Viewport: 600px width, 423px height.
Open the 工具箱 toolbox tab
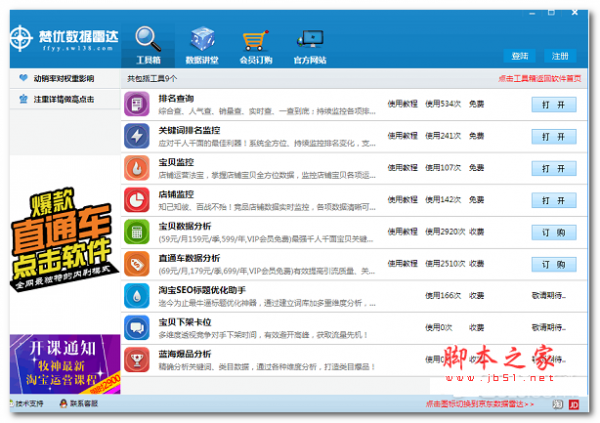(149, 43)
